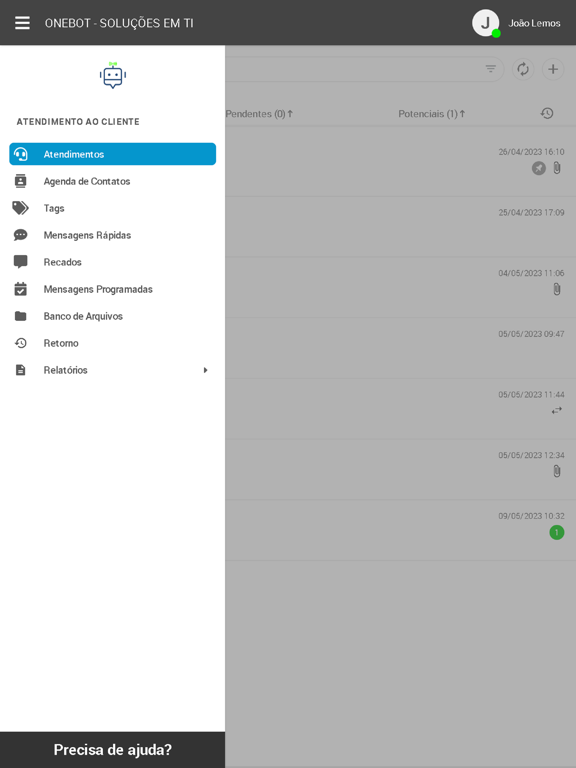576x768 pixels.
Task: Click transfer arrows on 05/05/2023 11:44 row
Action: (557, 410)
